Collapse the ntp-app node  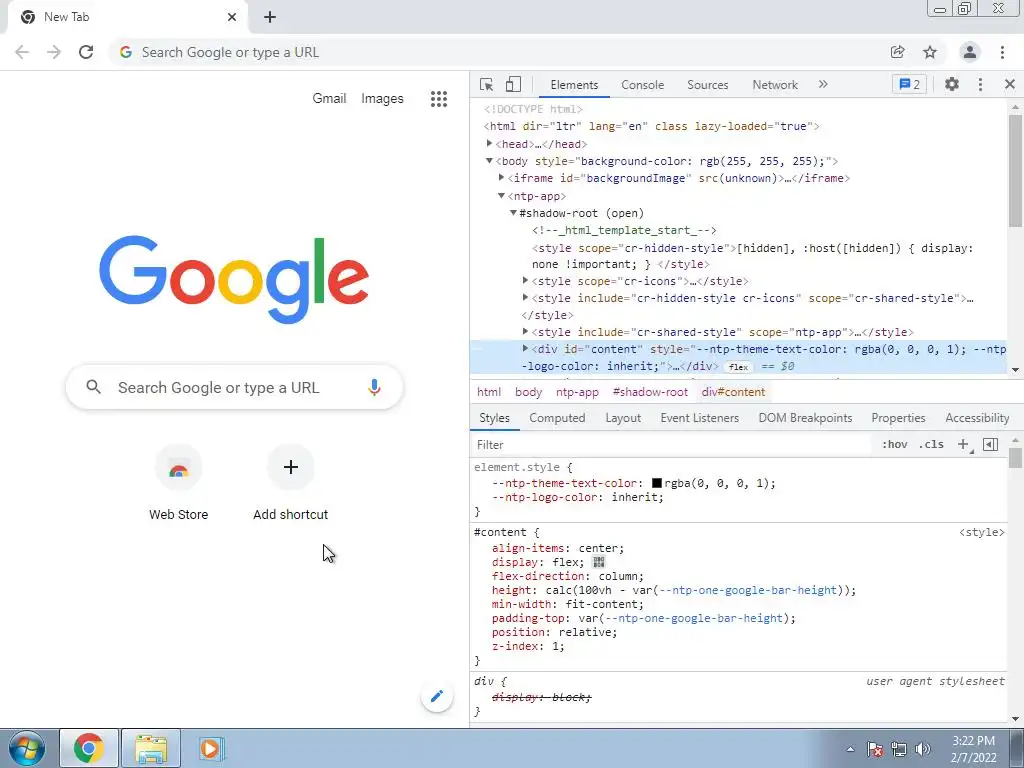[x=501, y=195]
